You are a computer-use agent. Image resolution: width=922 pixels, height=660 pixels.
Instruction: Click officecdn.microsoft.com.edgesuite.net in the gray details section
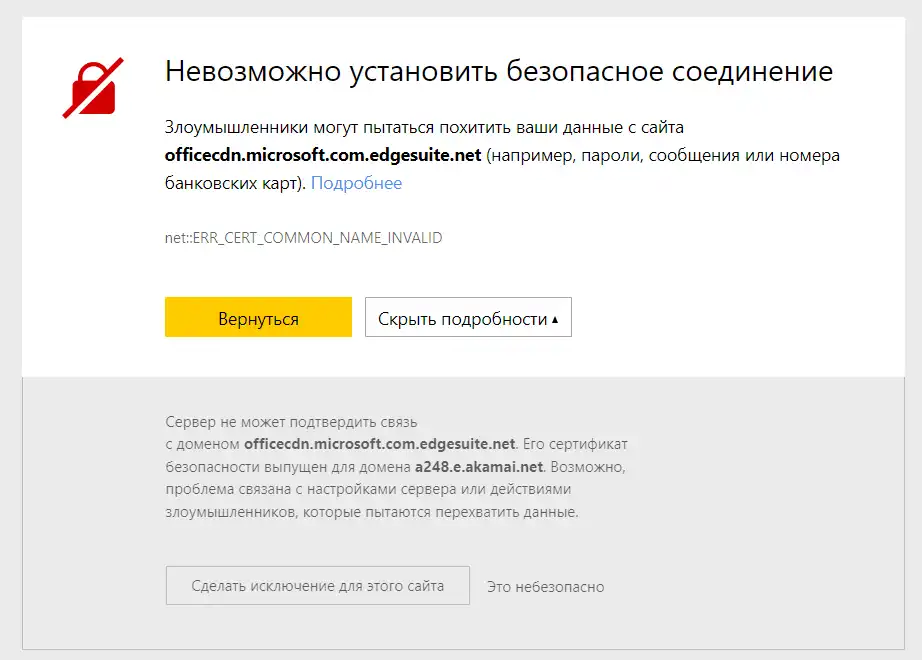(379, 444)
